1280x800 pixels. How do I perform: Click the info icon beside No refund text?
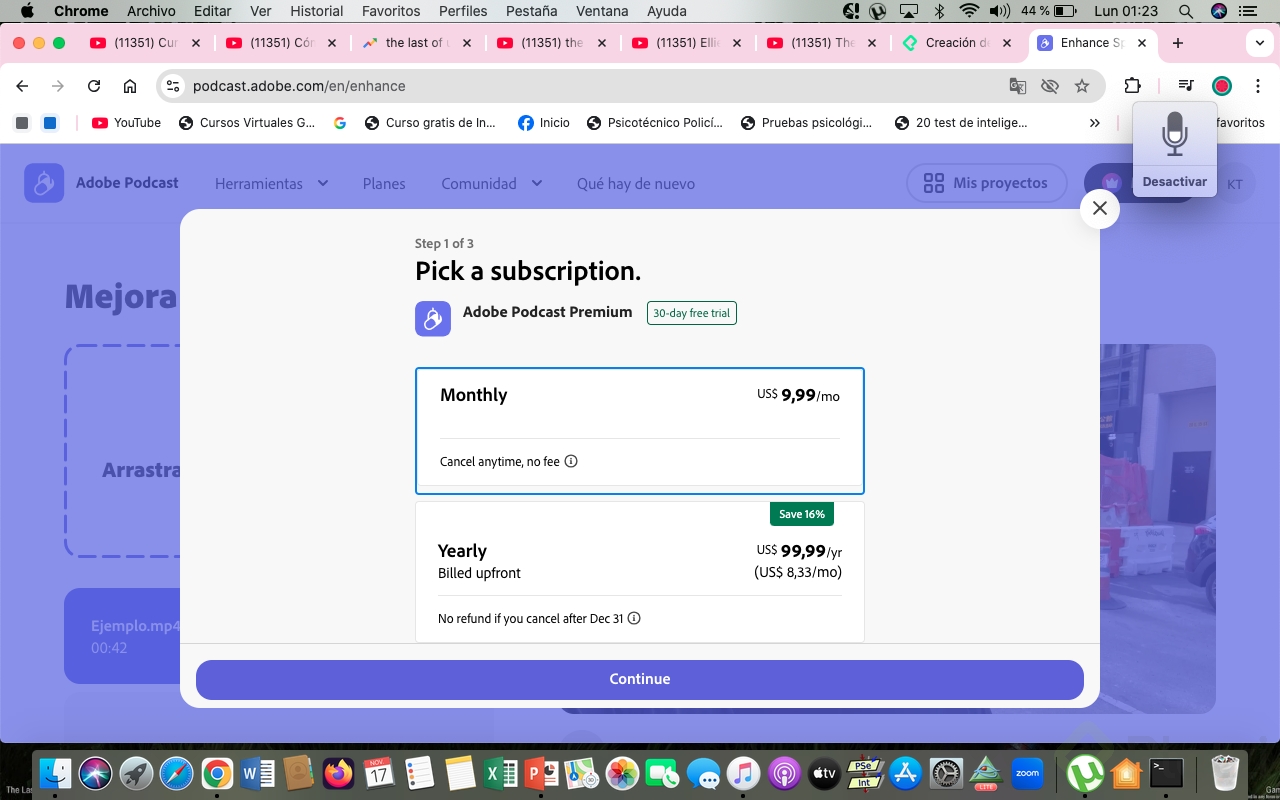point(634,618)
